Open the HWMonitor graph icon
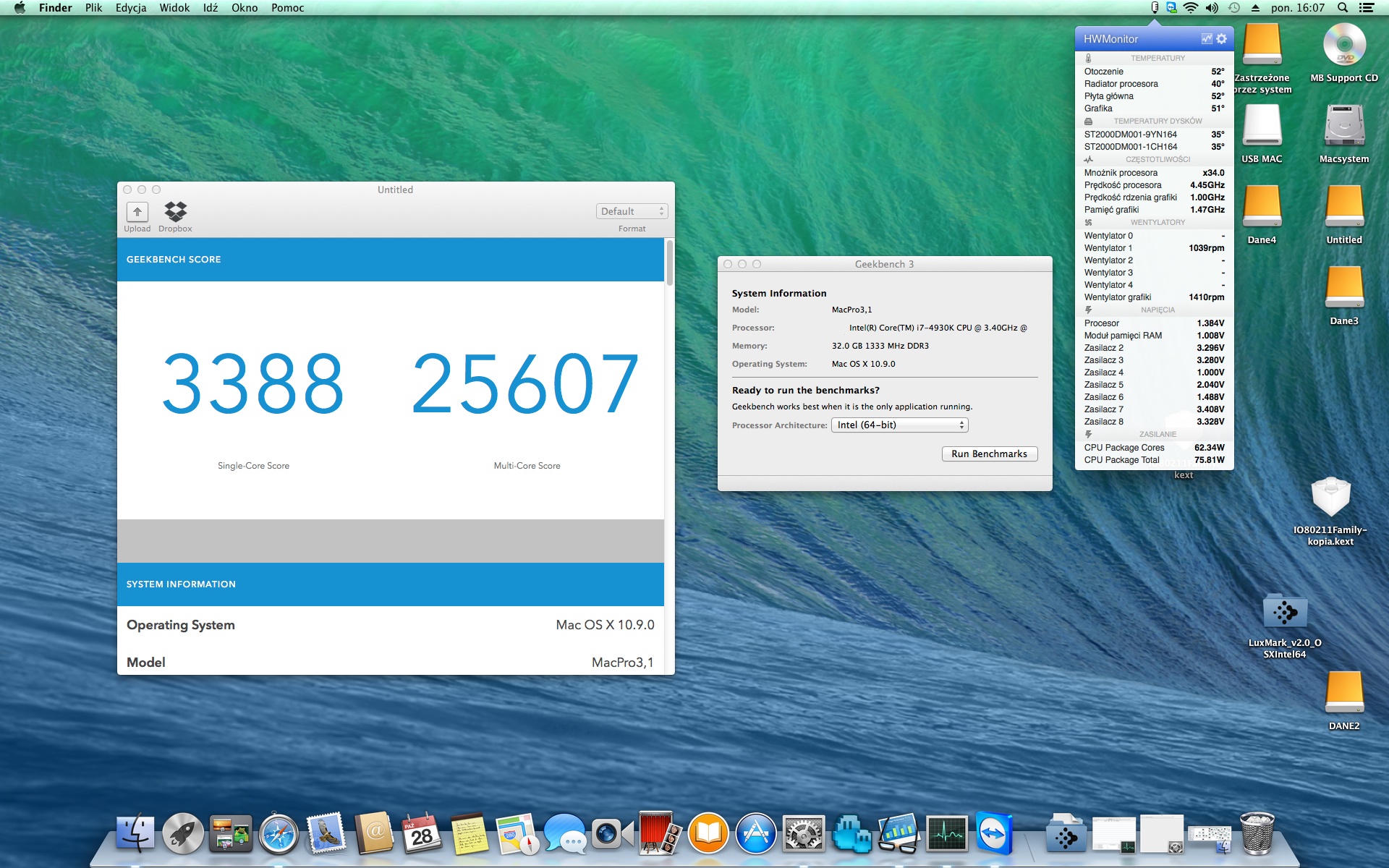The width and height of the screenshot is (1389, 868). 1206,39
